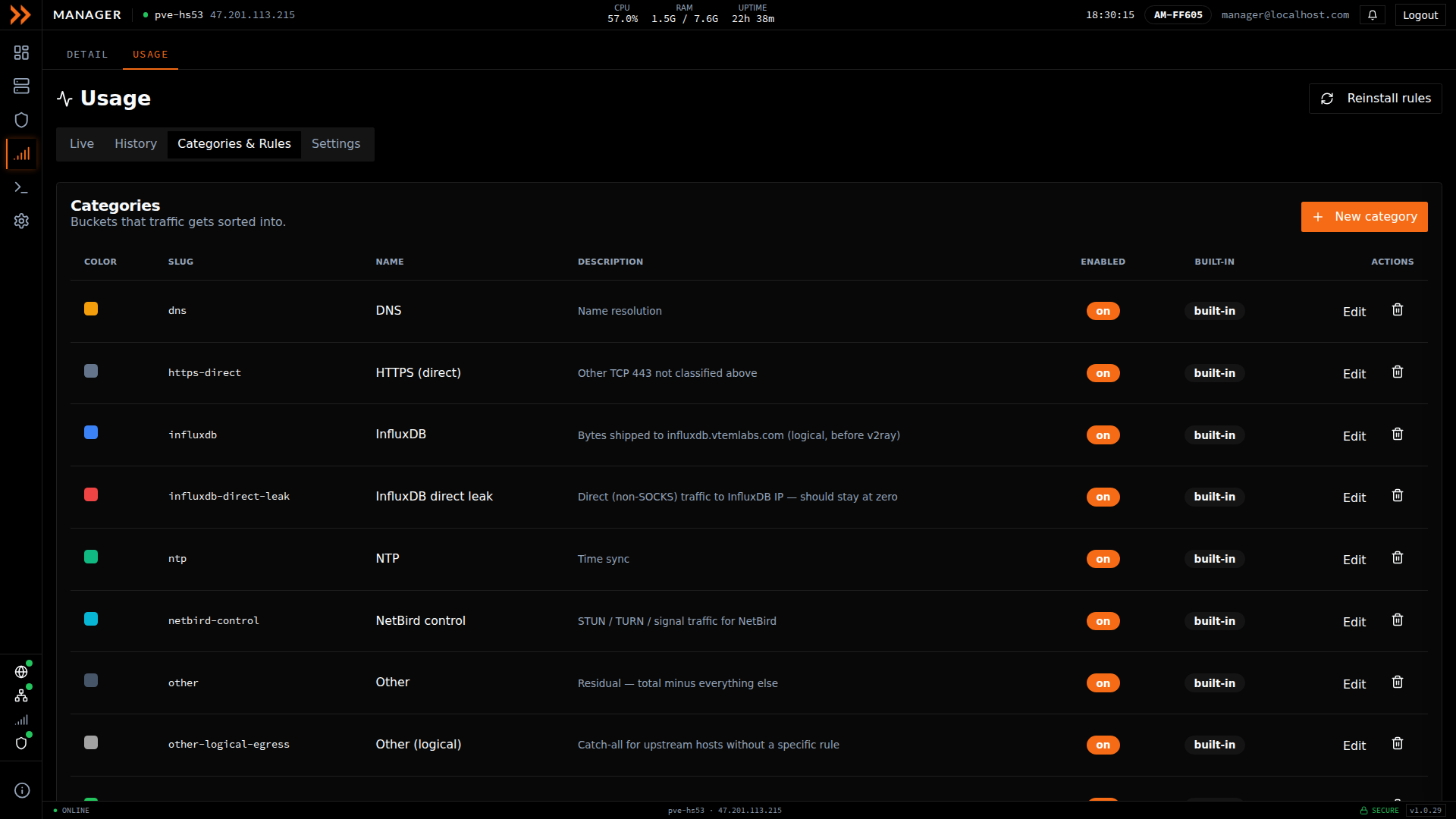Open the Settings sub-tab
The width and height of the screenshot is (1456, 819).
click(336, 144)
